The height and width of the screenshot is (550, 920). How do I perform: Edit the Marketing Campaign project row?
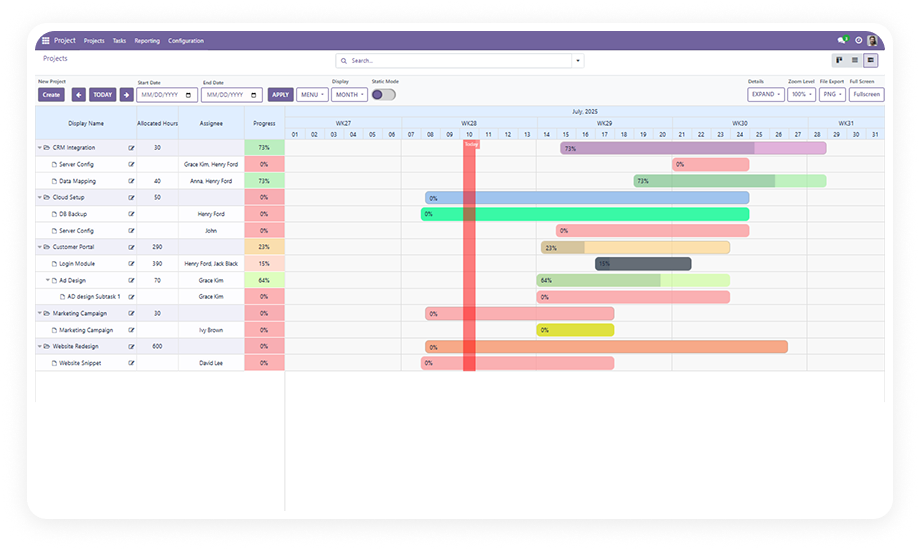(131, 313)
